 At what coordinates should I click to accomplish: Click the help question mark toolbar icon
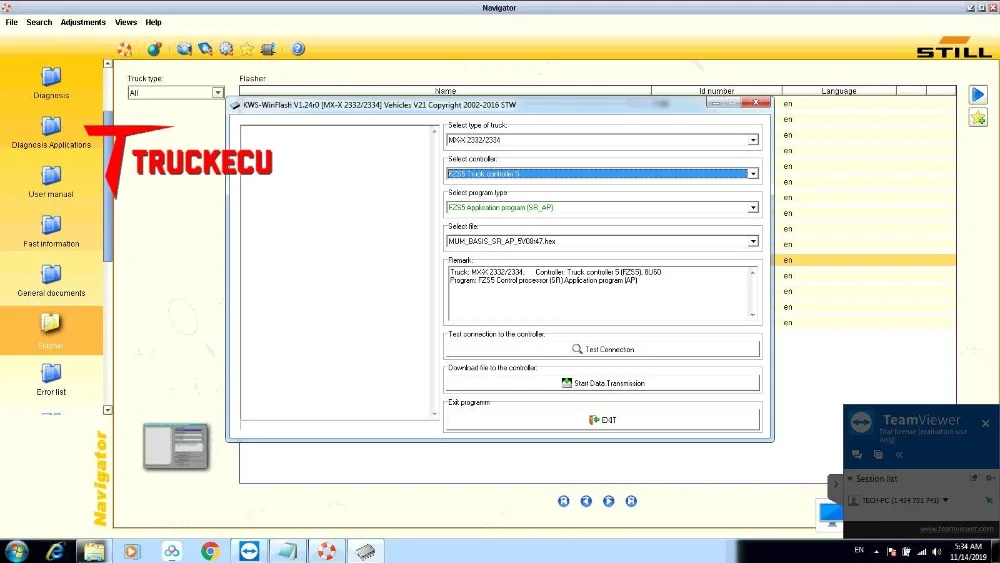(298, 48)
